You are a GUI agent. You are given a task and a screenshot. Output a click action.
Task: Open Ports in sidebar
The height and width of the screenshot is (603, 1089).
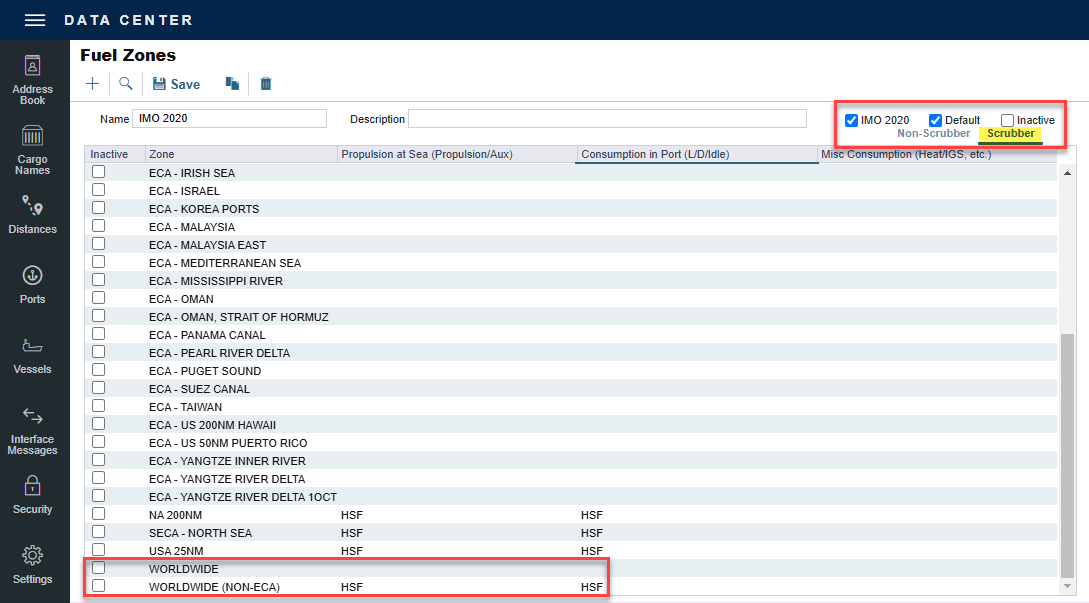pos(33,285)
